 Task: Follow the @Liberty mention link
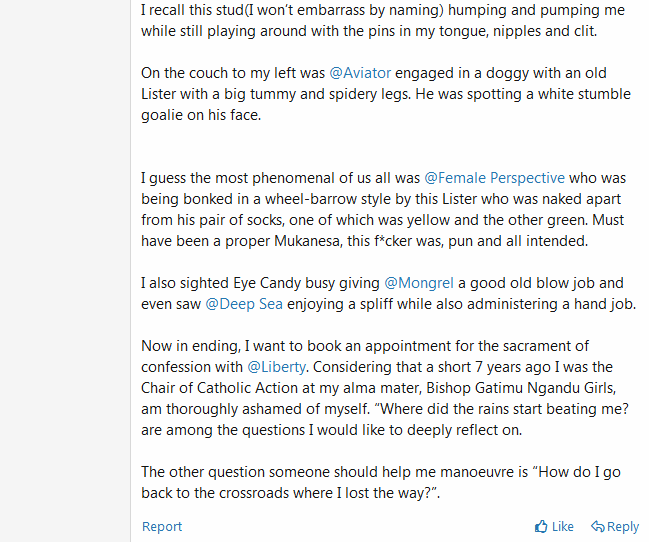point(276,367)
